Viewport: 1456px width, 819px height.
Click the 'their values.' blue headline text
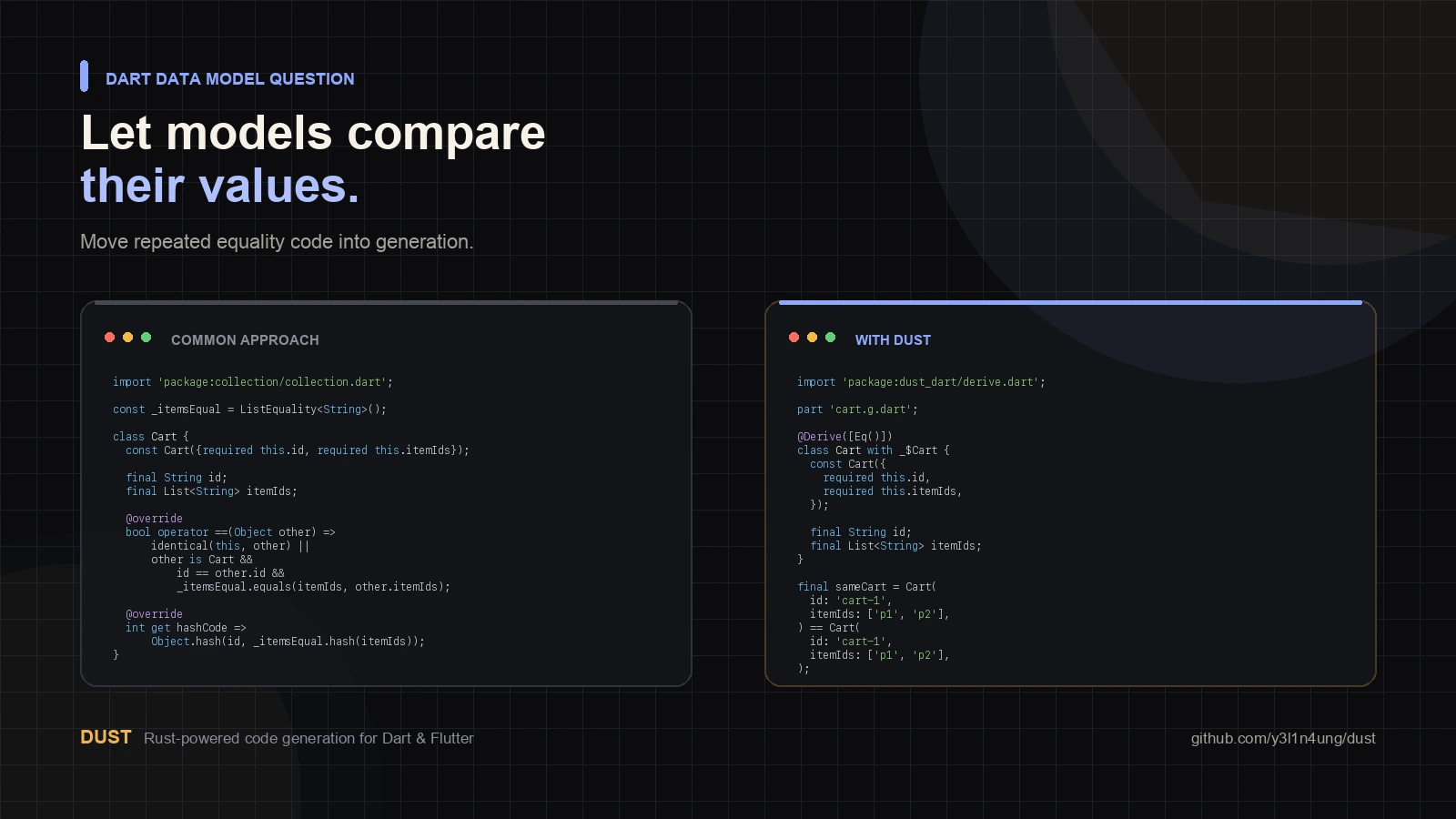tap(219, 186)
